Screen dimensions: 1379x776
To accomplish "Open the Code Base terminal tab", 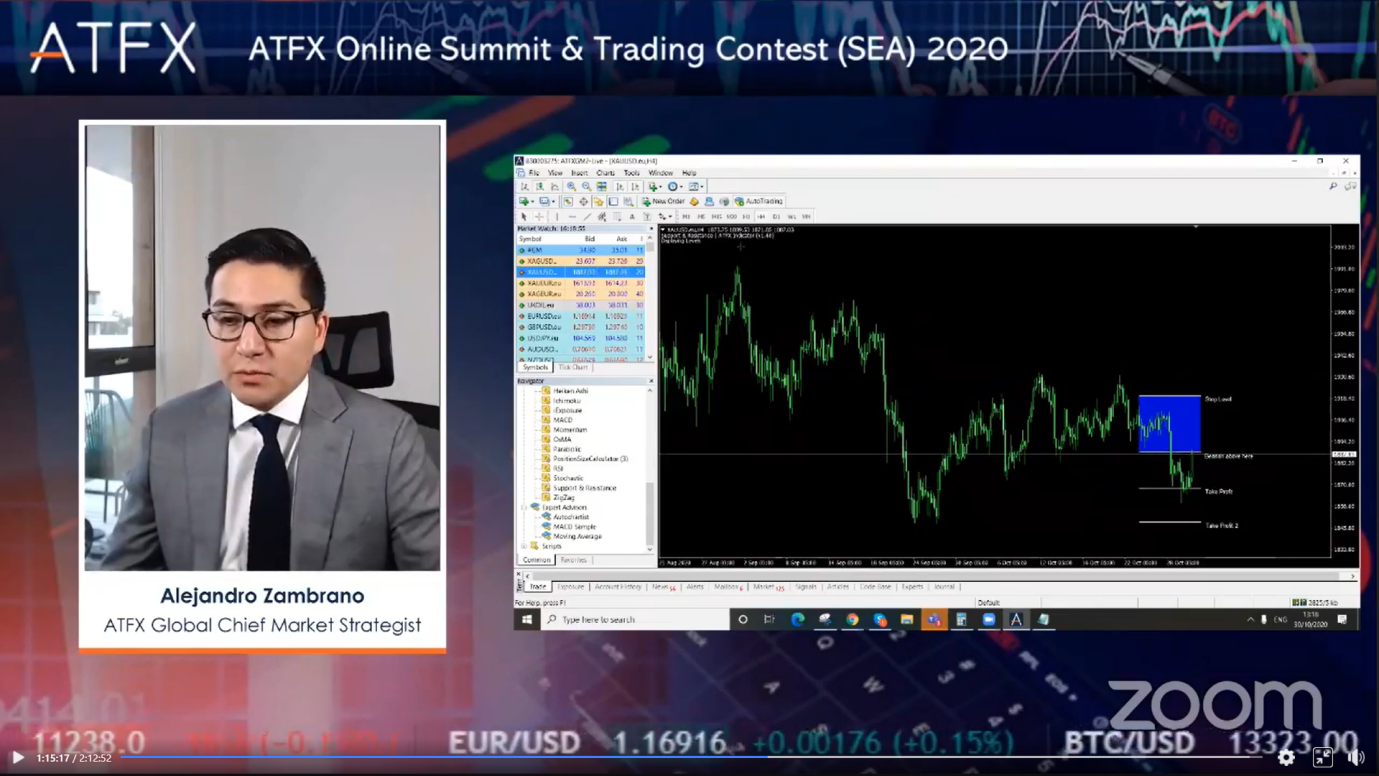I will click(875, 587).
